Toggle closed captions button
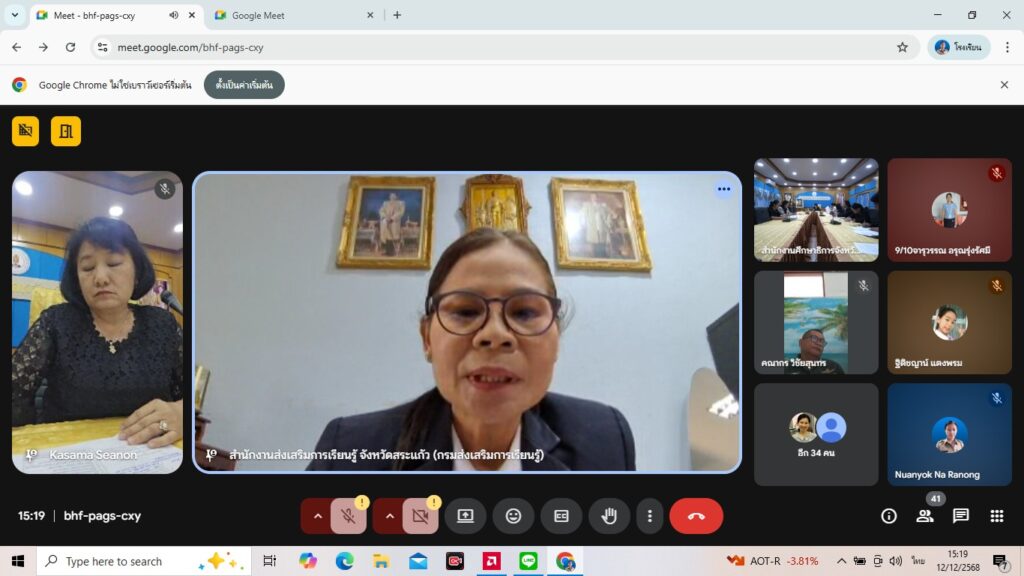1024x576 pixels. tap(561, 516)
